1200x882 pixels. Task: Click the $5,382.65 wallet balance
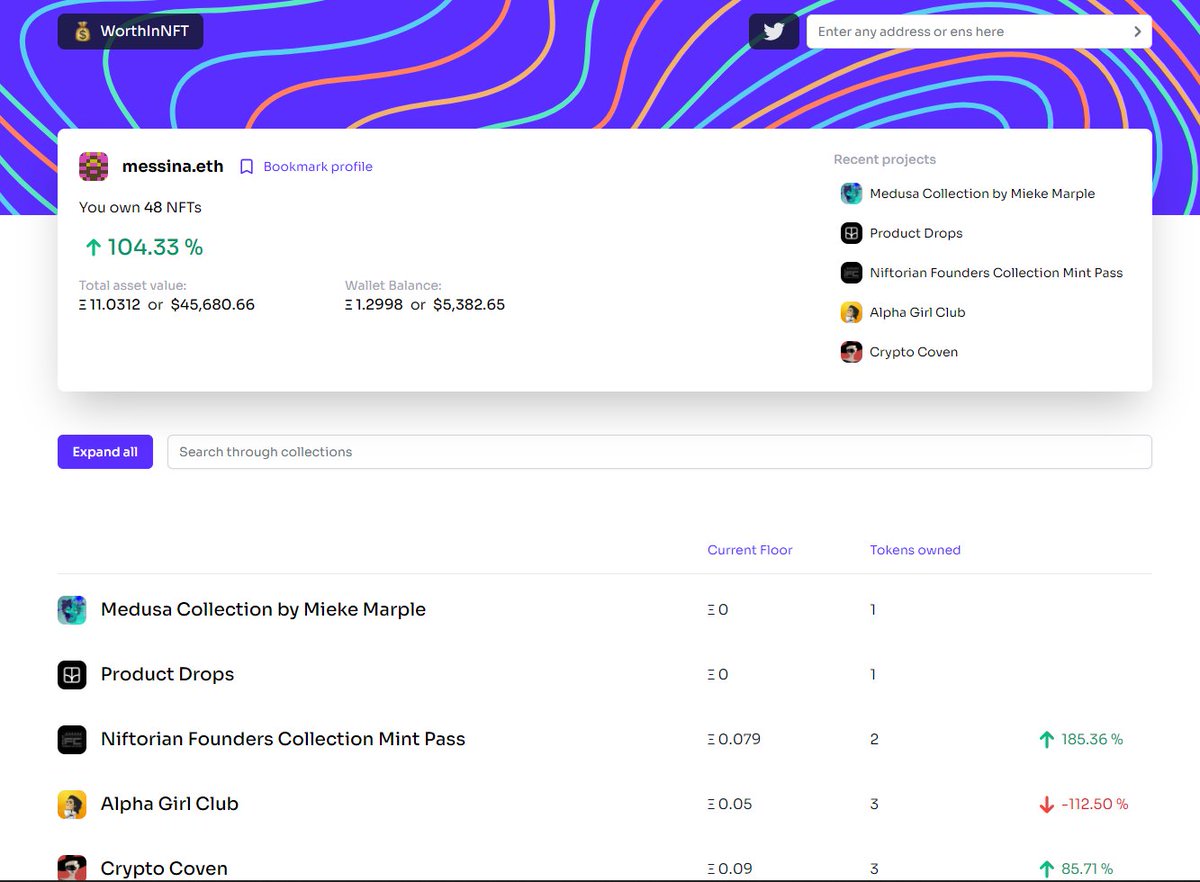[x=469, y=305]
